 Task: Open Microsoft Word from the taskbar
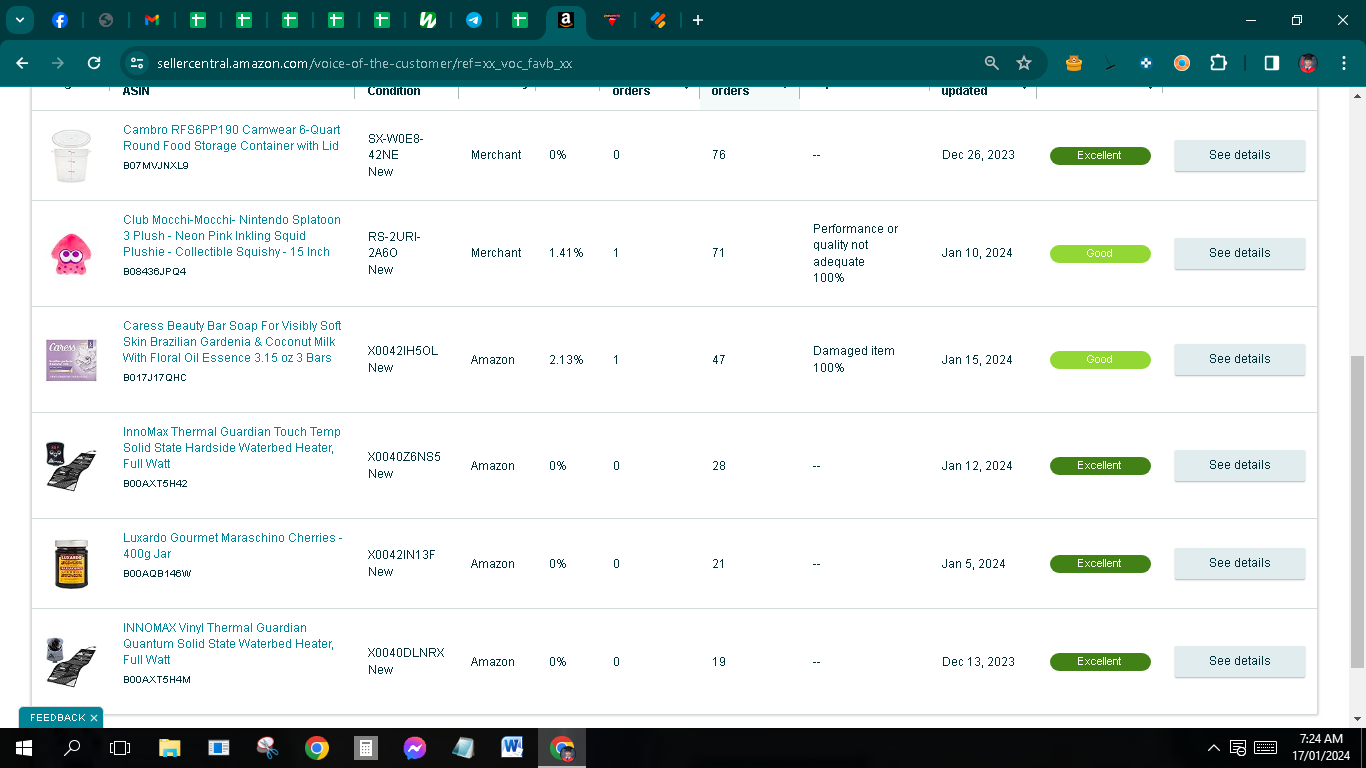click(513, 747)
